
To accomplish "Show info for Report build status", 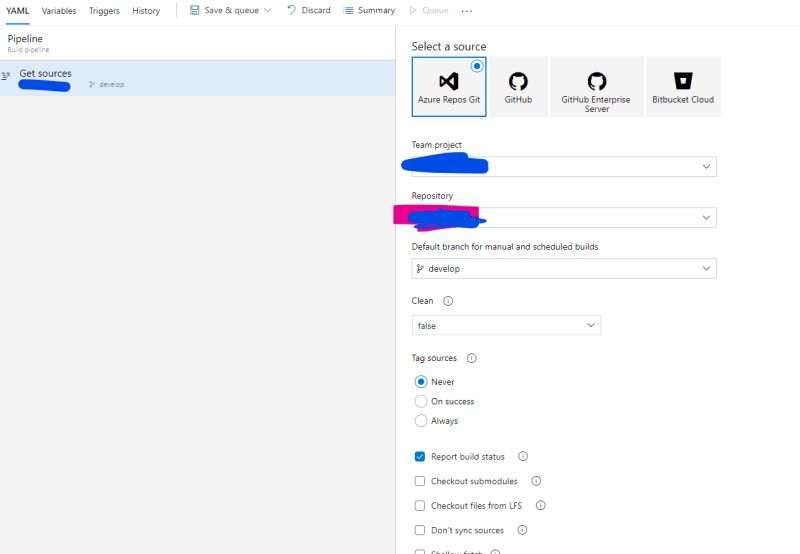I will point(523,457).
